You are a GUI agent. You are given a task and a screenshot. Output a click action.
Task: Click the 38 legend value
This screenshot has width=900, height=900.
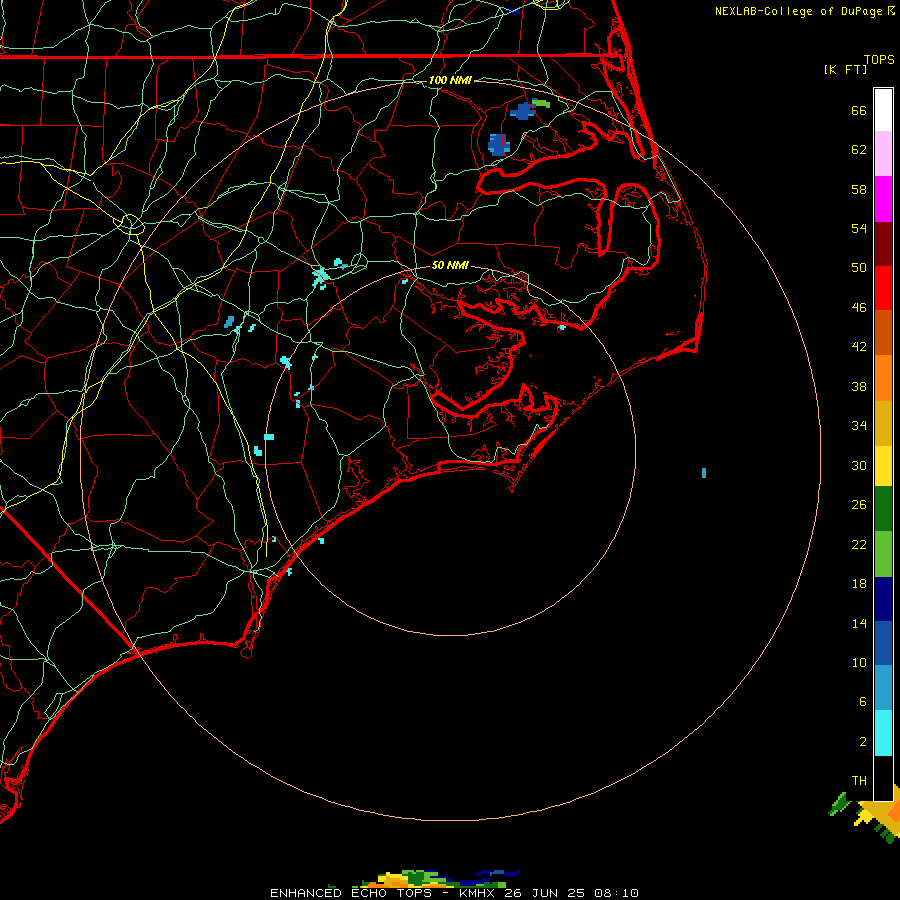coord(859,386)
